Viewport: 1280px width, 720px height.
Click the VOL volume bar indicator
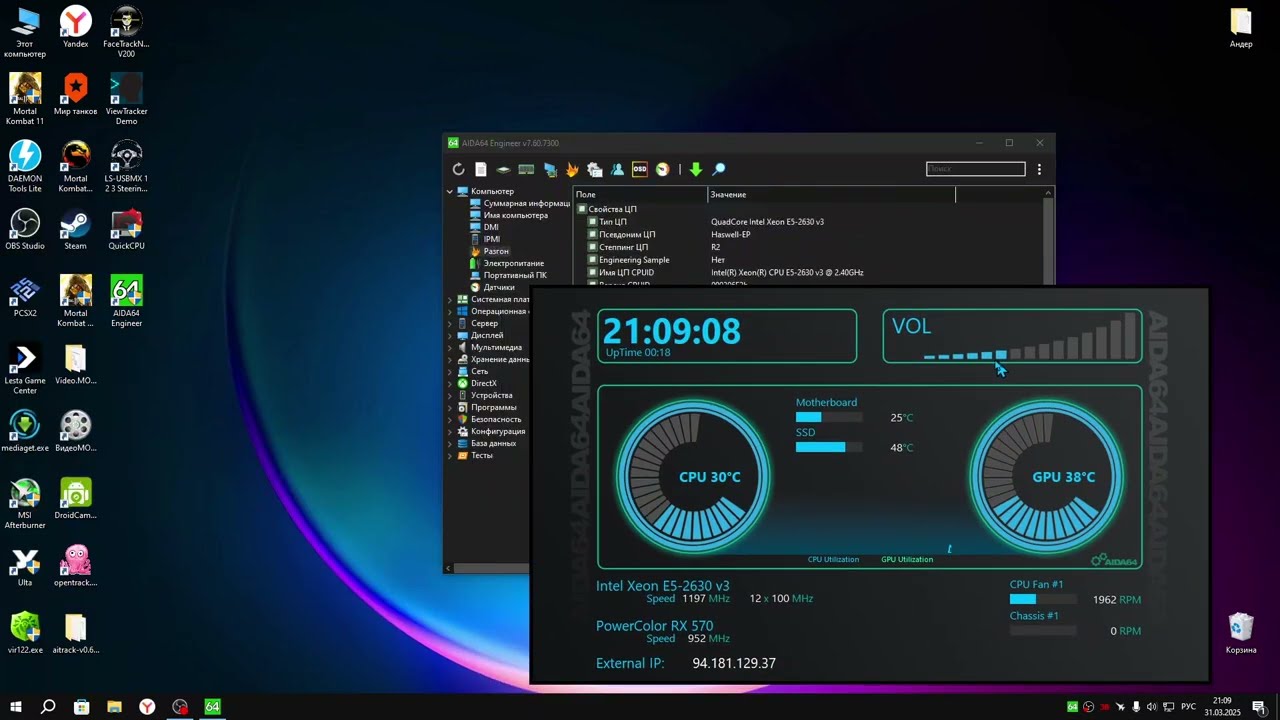[x=1030, y=336]
